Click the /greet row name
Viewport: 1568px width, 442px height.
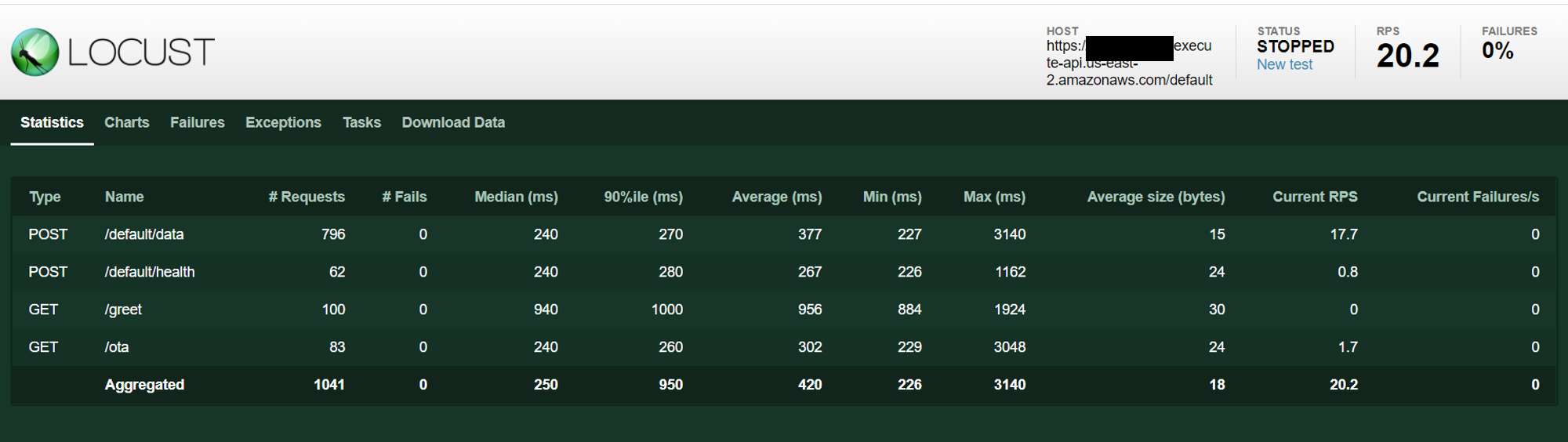123,310
